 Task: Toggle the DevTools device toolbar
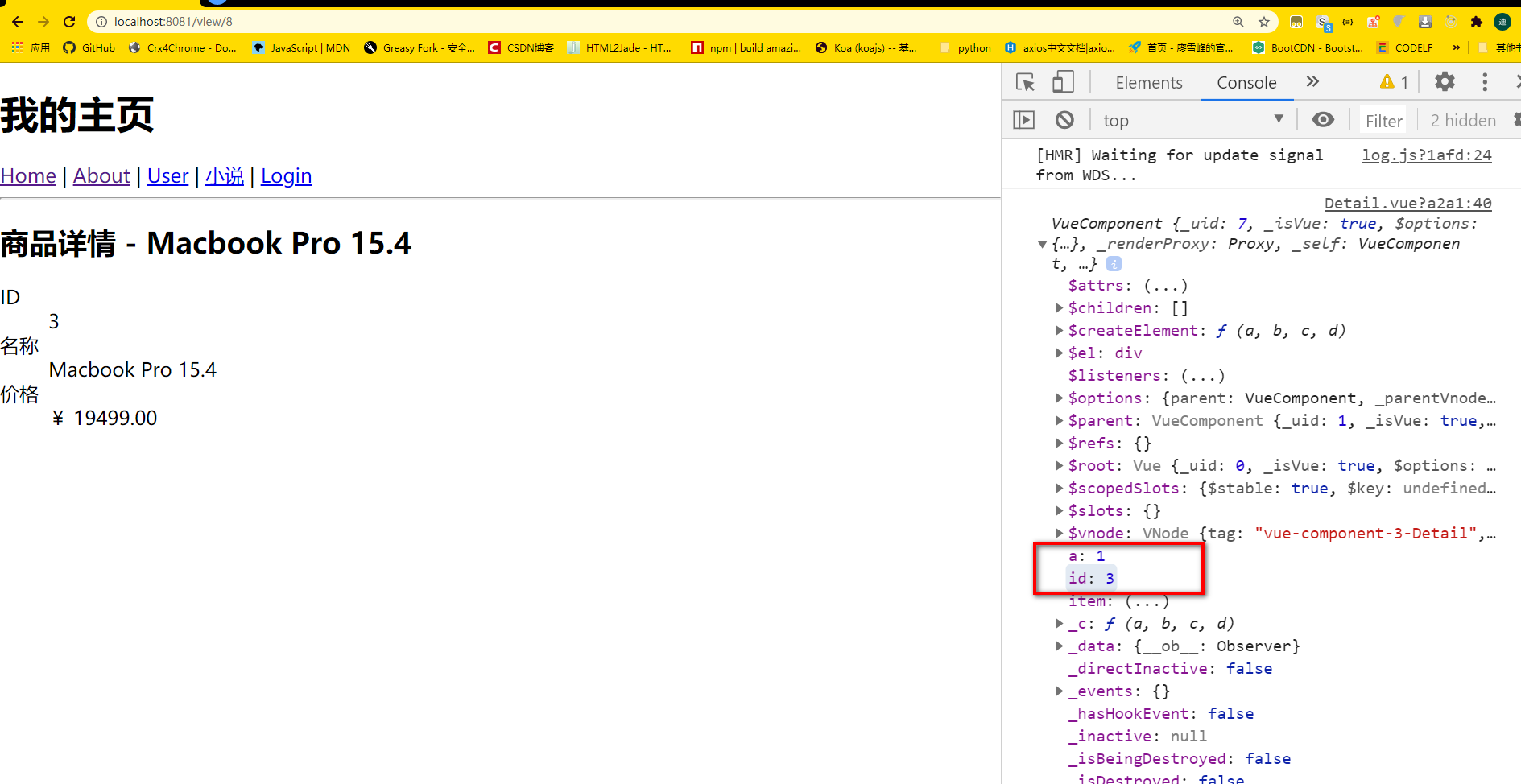pos(1063,82)
